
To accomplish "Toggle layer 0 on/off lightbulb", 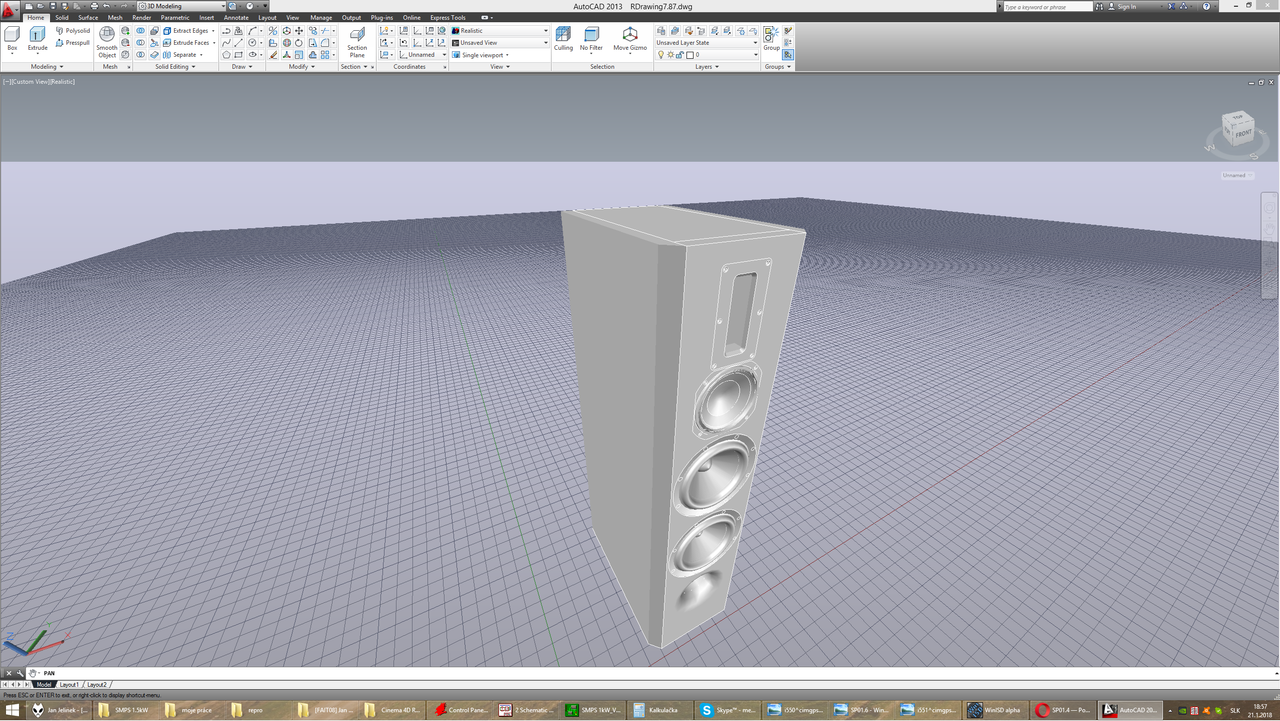I will click(661, 55).
